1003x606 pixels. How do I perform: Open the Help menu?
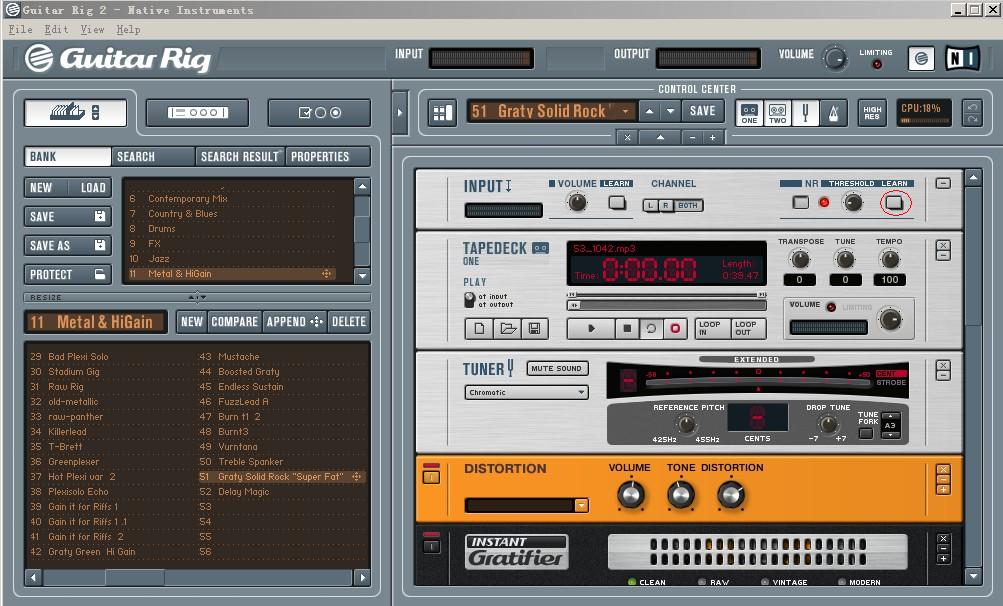click(128, 29)
